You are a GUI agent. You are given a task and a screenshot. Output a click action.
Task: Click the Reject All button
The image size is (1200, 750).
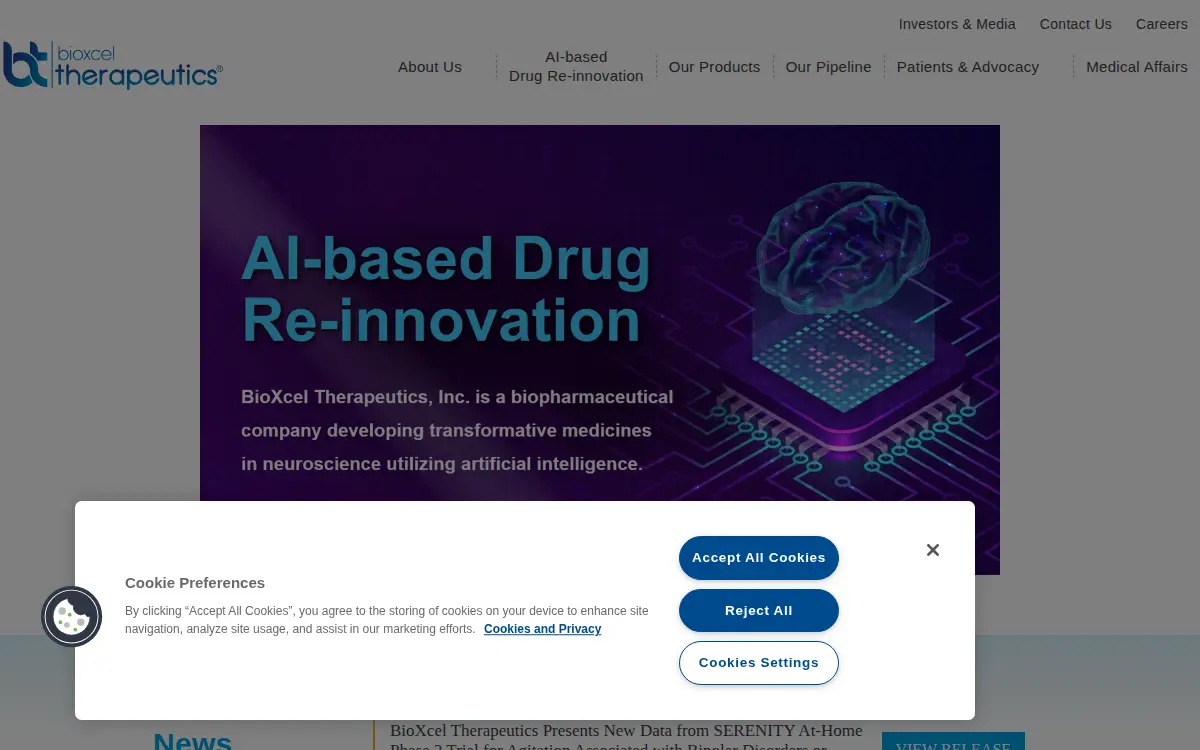click(x=759, y=611)
